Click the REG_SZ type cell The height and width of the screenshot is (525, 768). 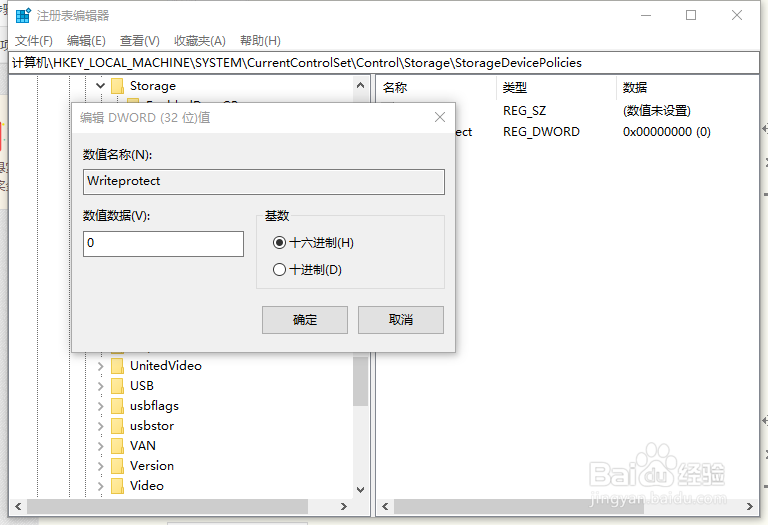coord(525,111)
